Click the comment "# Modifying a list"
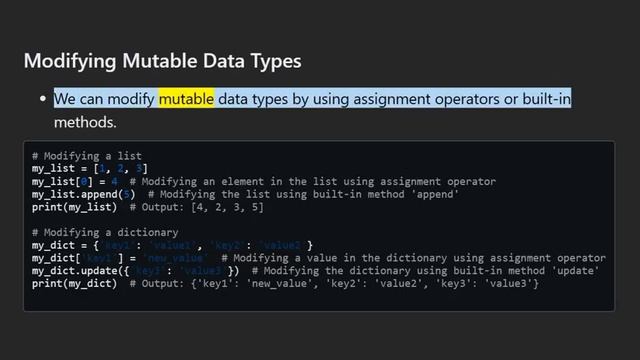 point(87,156)
